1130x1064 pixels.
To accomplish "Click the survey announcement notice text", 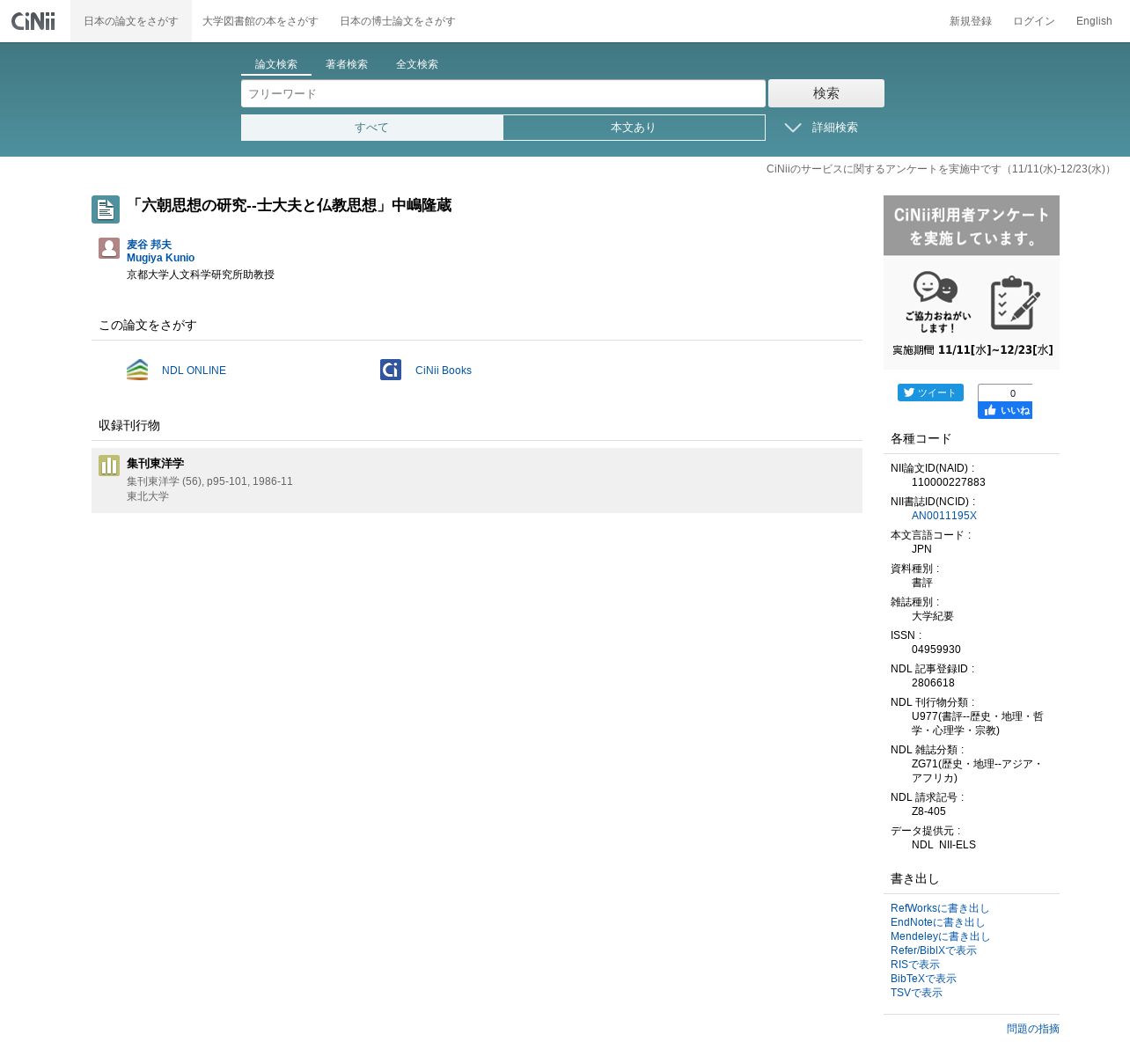I will click(940, 169).
